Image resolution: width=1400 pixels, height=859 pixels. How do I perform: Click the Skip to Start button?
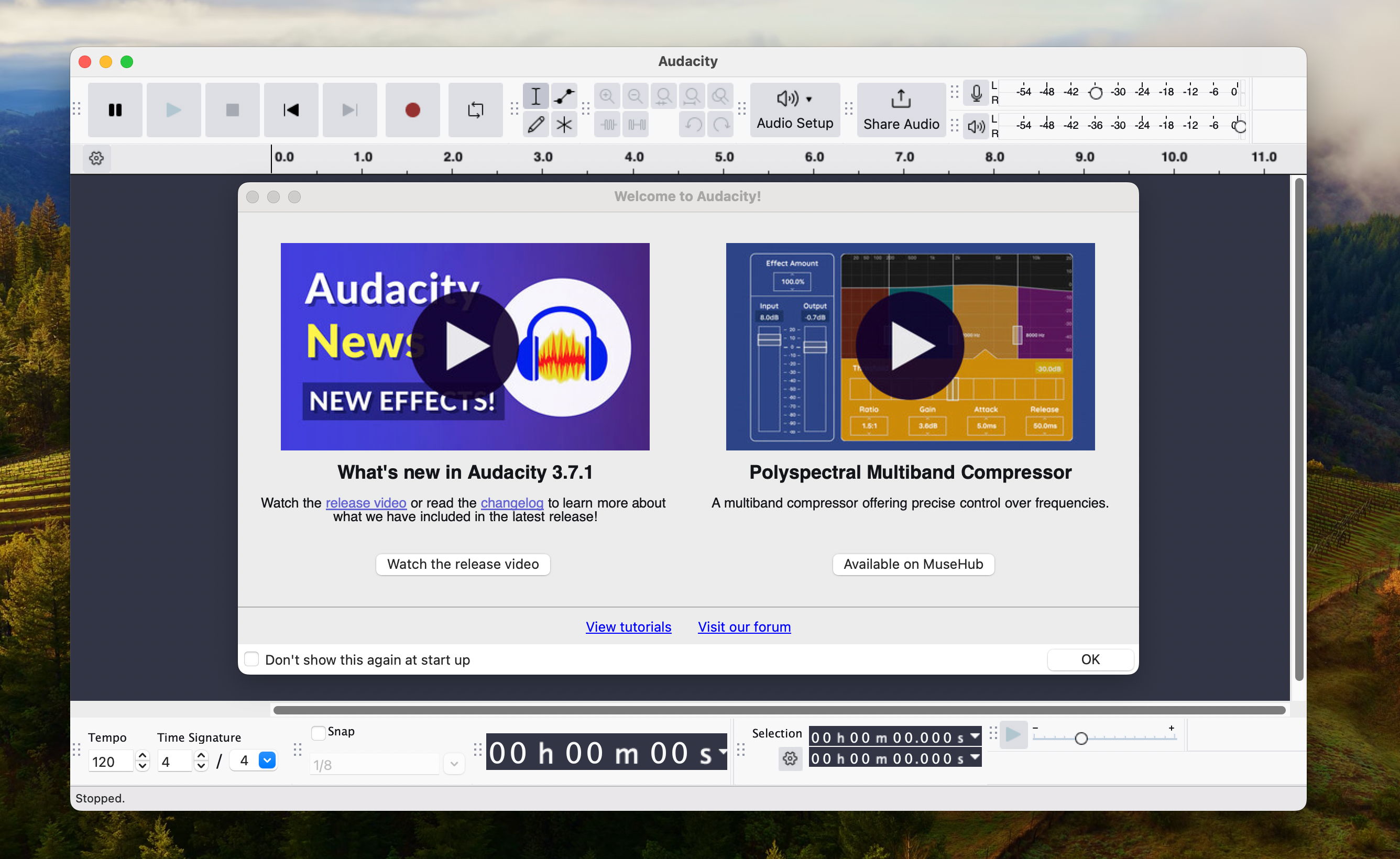pyautogui.click(x=291, y=109)
